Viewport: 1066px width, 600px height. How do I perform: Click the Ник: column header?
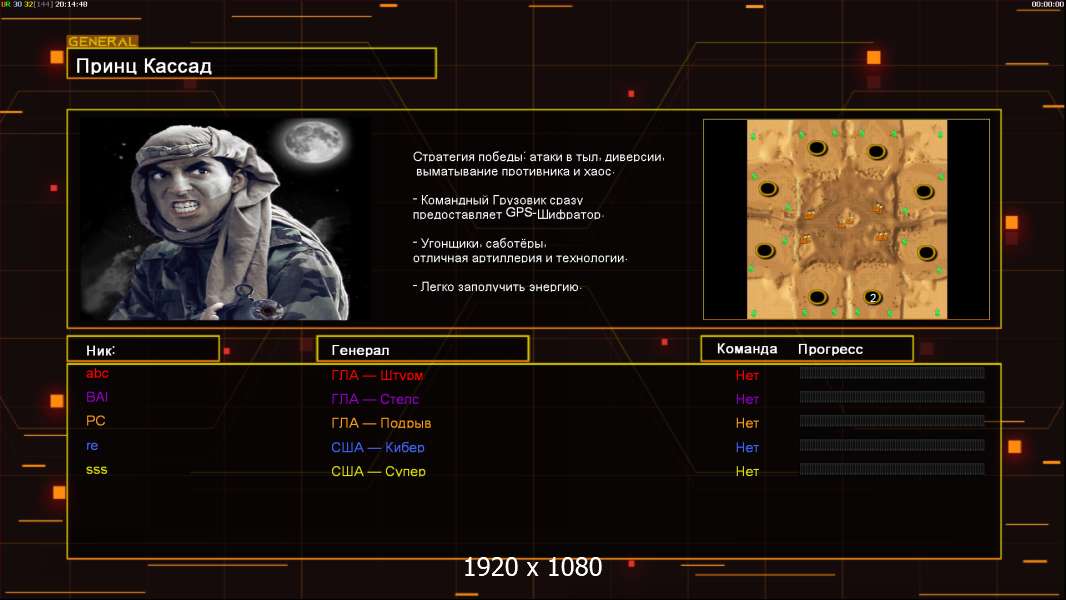tap(143, 349)
